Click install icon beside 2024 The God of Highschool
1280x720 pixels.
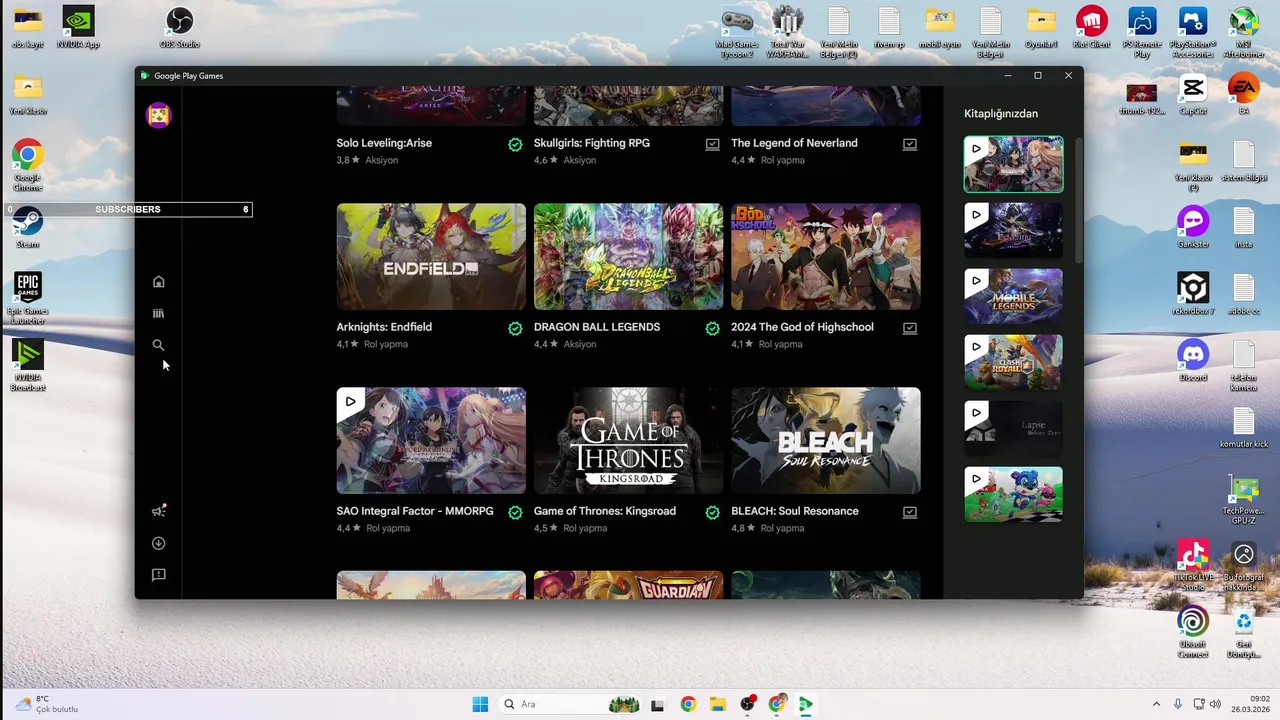909,328
